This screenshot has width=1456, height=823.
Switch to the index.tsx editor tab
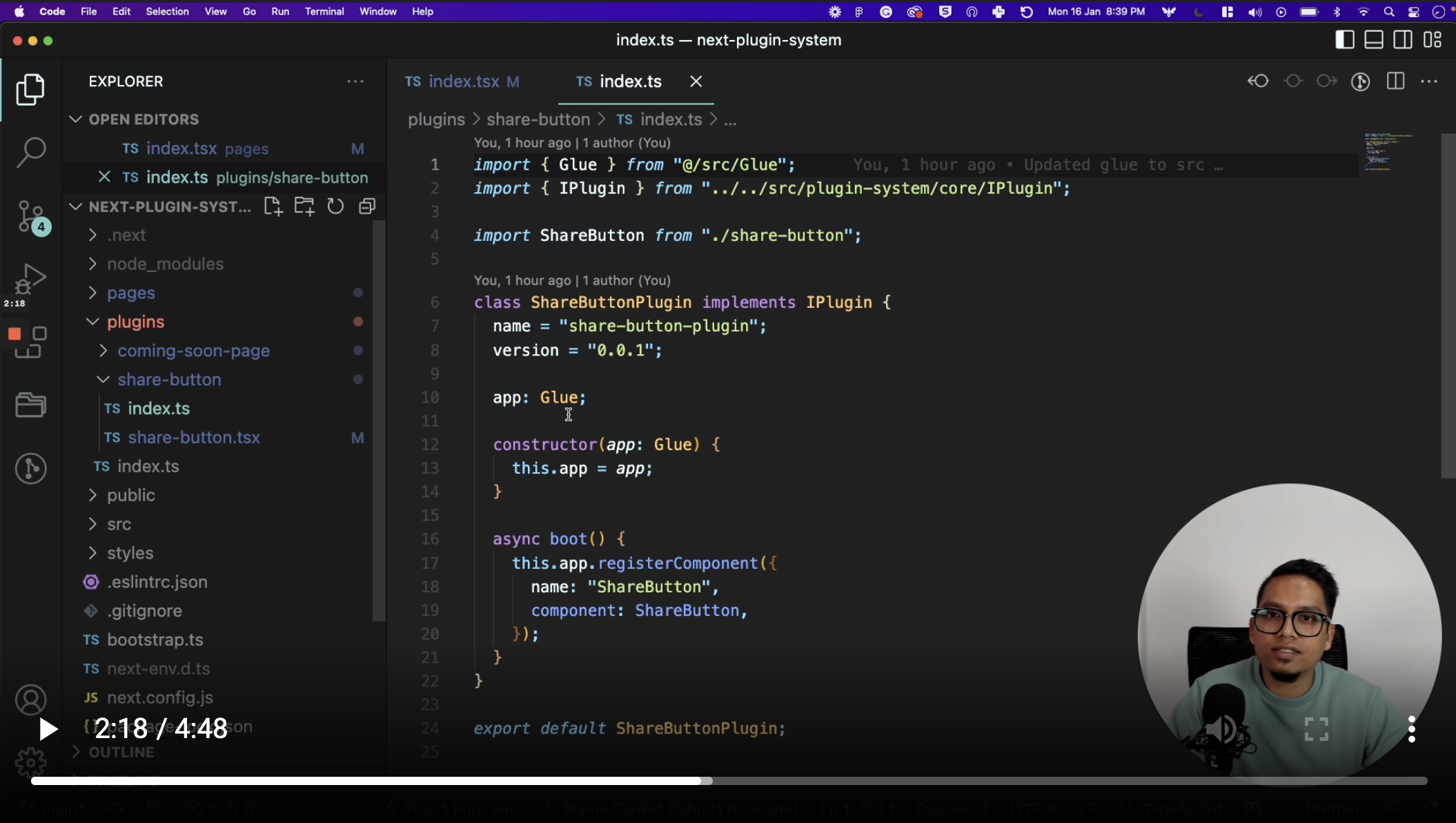pyautogui.click(x=463, y=81)
